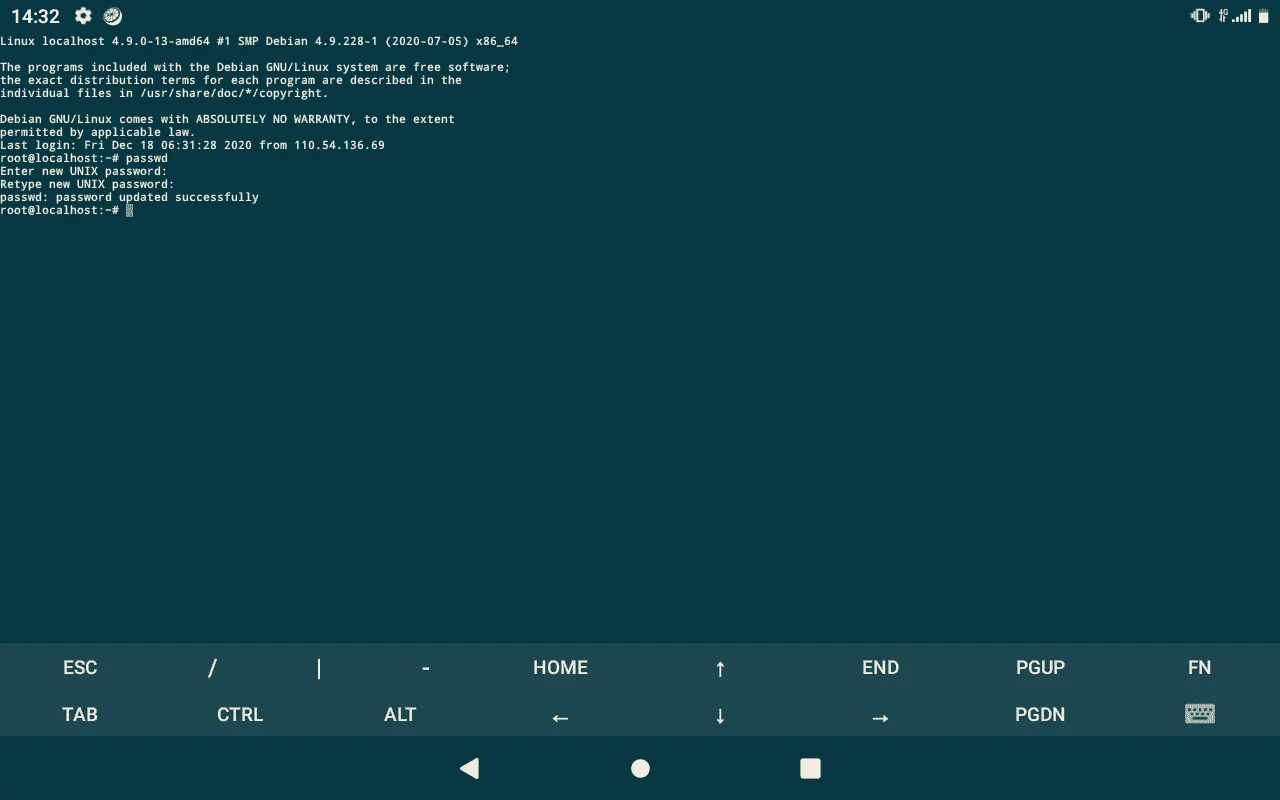This screenshot has width=1280, height=800.
Task: Tap the round app notification icon
Action: 113,16
